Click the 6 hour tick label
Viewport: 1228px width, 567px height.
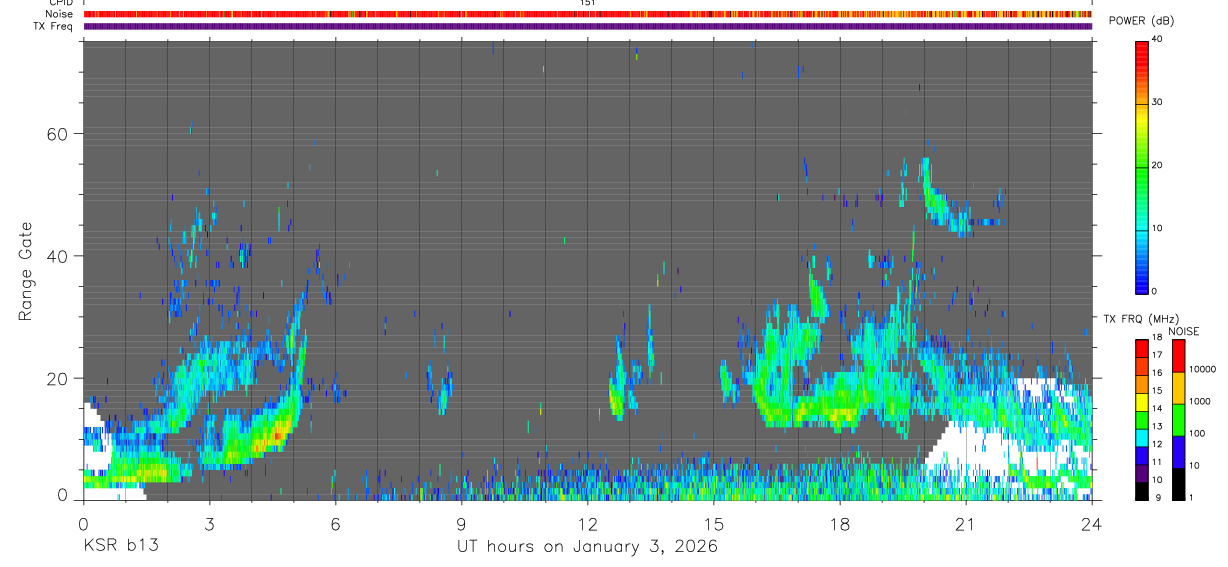click(x=335, y=523)
